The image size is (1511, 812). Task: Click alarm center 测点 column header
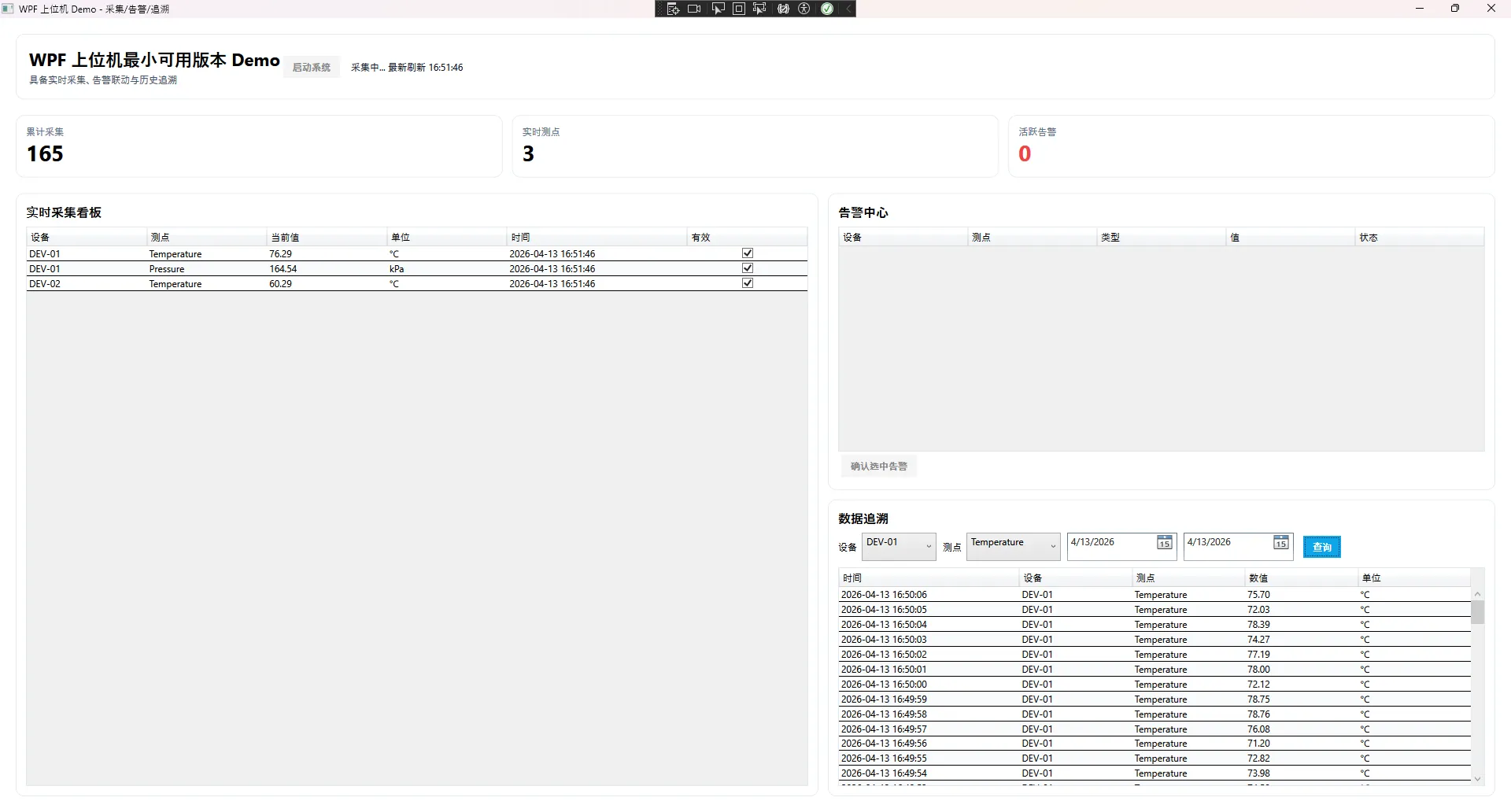click(x=1033, y=237)
